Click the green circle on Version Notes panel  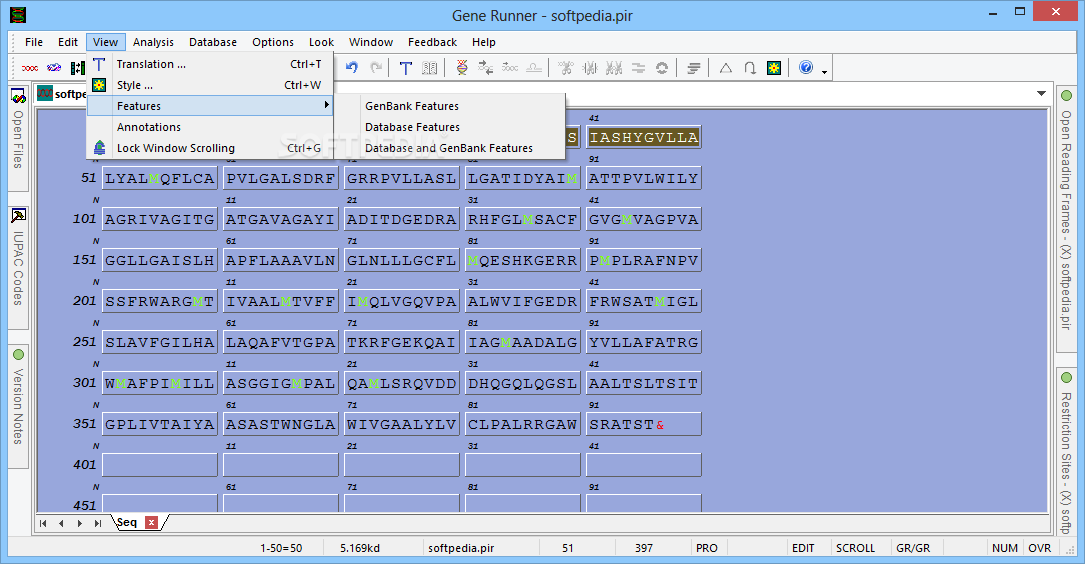[x=18, y=354]
